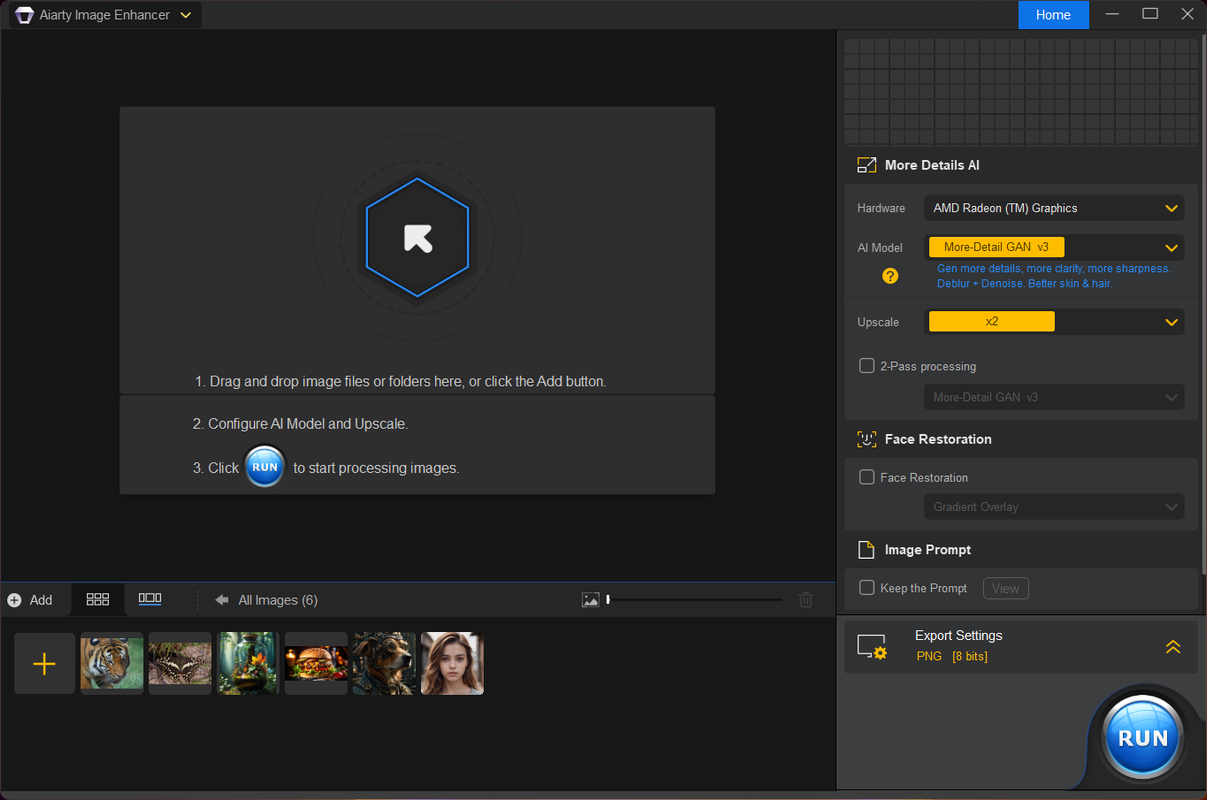Switch to filmstrip view
This screenshot has width=1207, height=800.
click(150, 599)
